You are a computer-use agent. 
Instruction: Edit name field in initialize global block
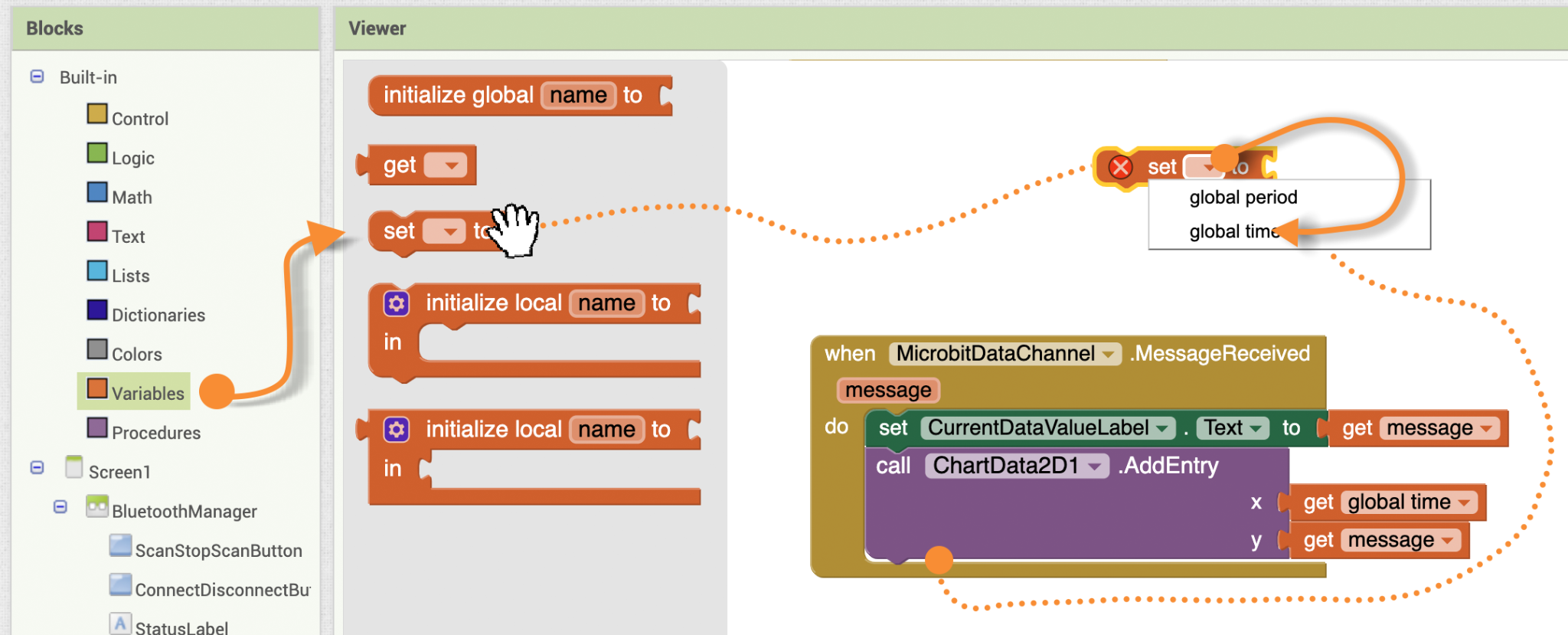pos(578,95)
